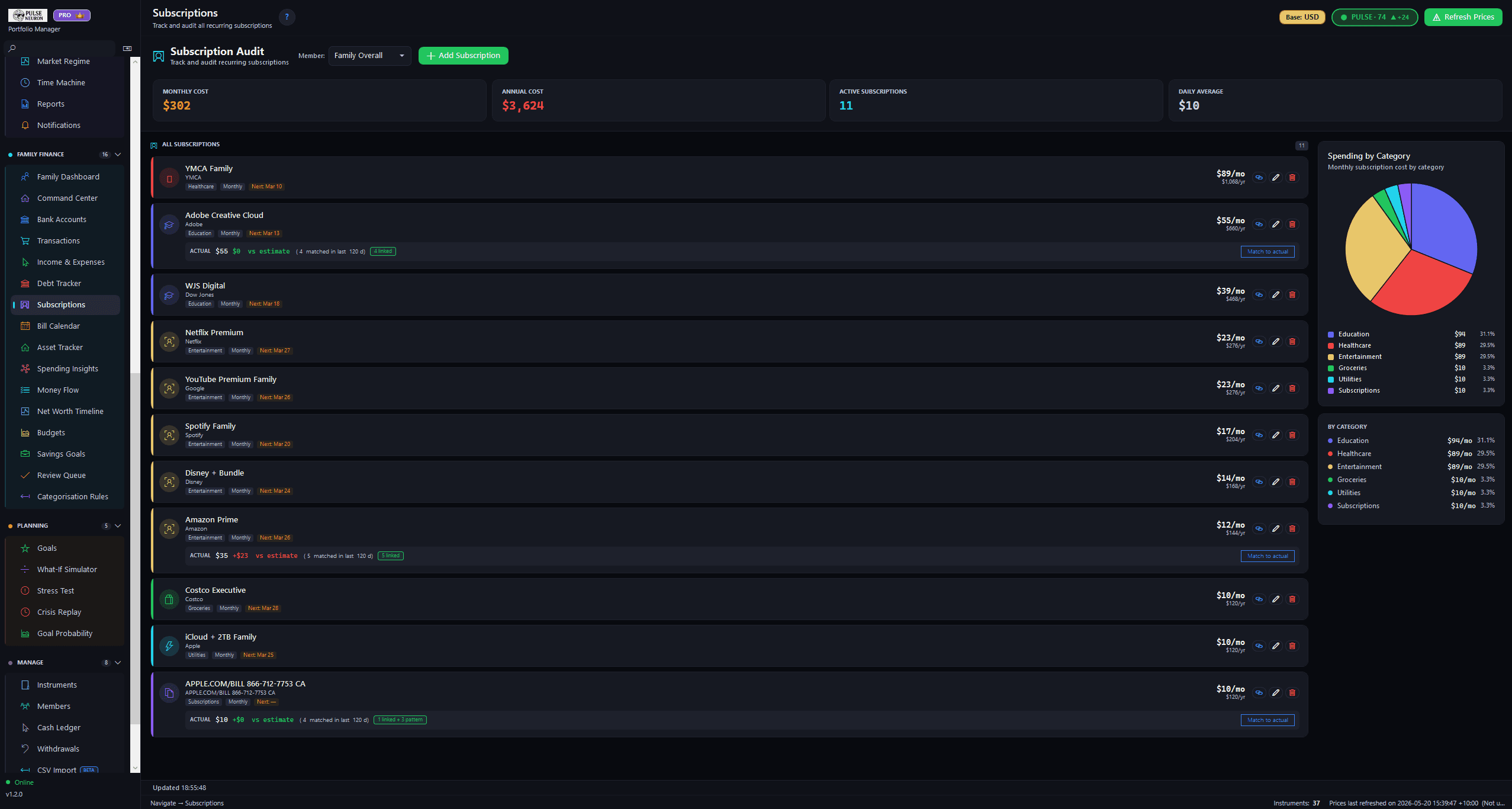Edit the WJS Digital subscription
1512x809 pixels.
(1276, 295)
